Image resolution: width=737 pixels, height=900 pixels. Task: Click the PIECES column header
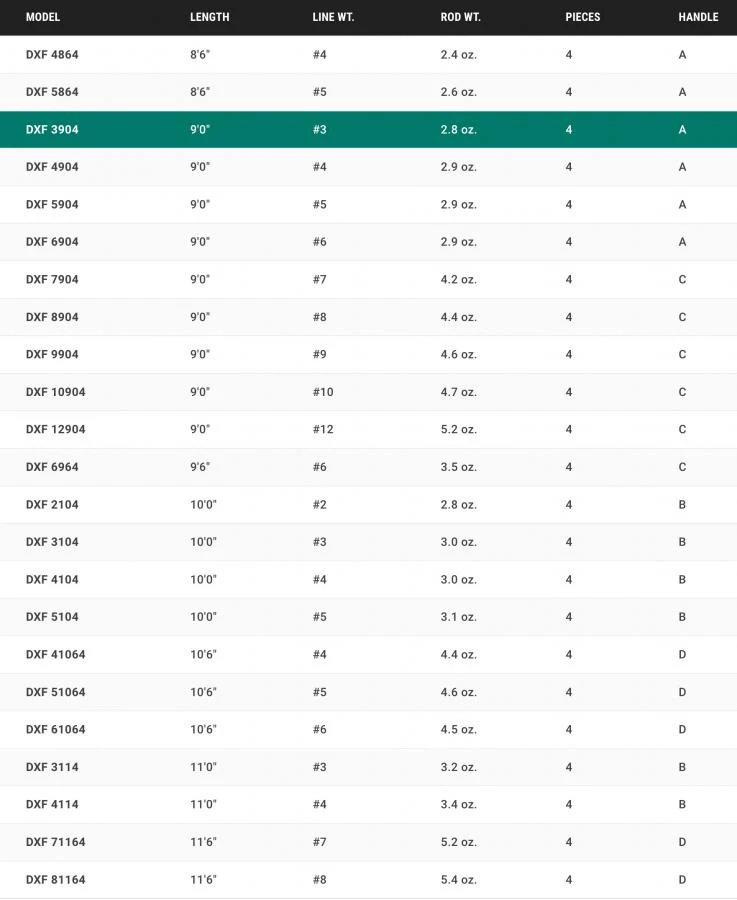[x=582, y=17]
